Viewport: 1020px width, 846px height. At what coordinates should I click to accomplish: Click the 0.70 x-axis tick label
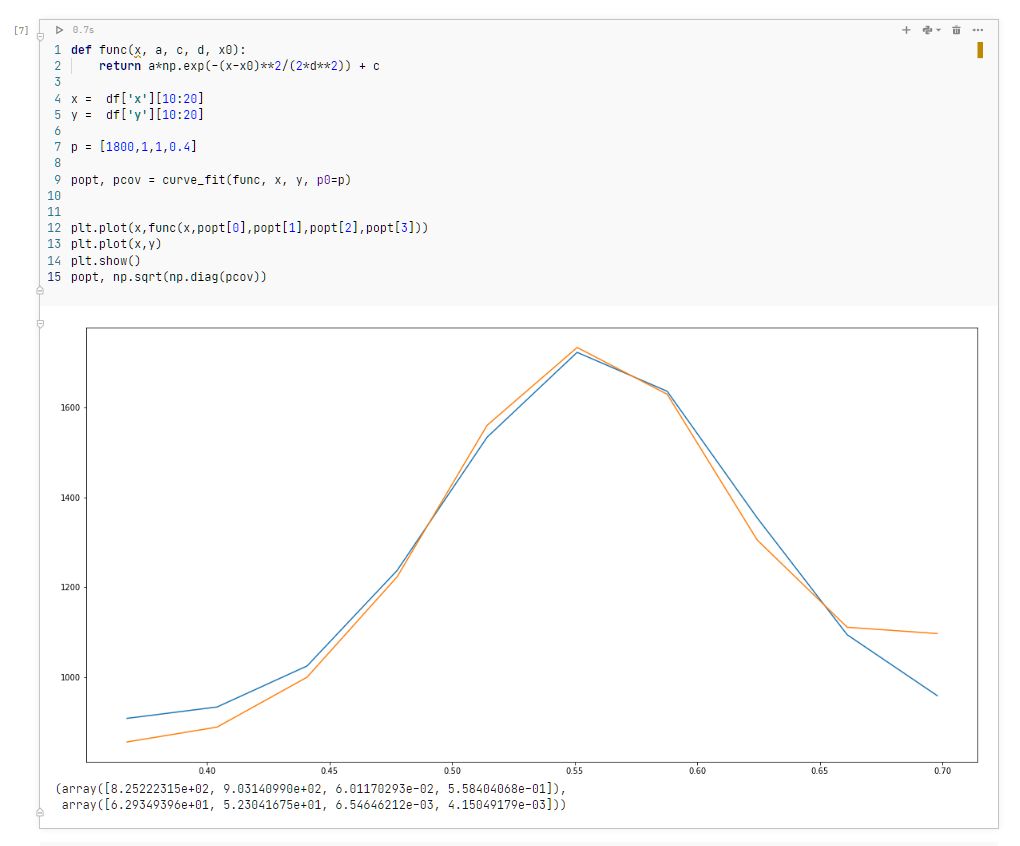[x=942, y=771]
